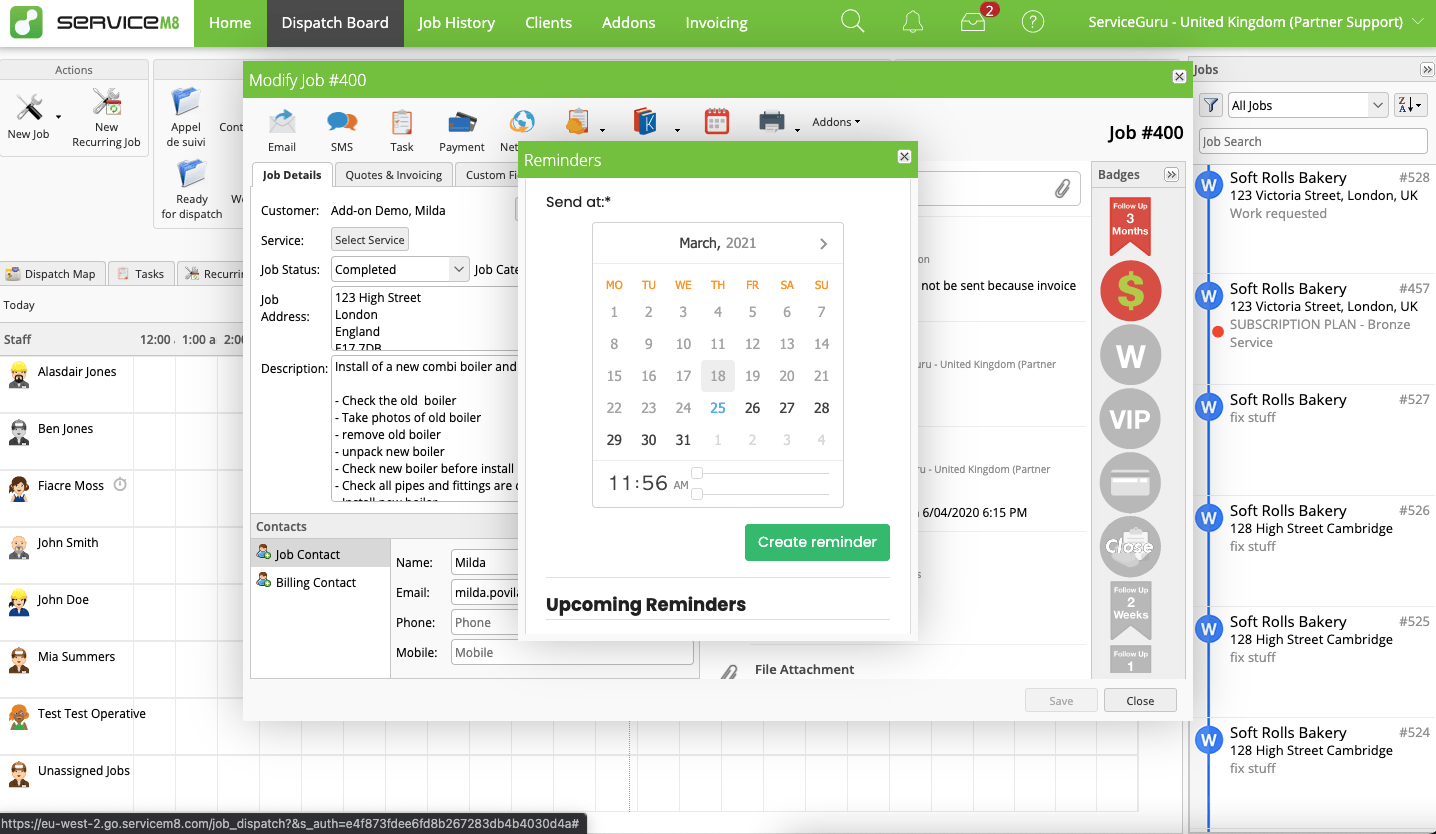Viewport: 1436px width, 834px height.
Task: Open the New Job dropdown arrow
Action: [58, 117]
